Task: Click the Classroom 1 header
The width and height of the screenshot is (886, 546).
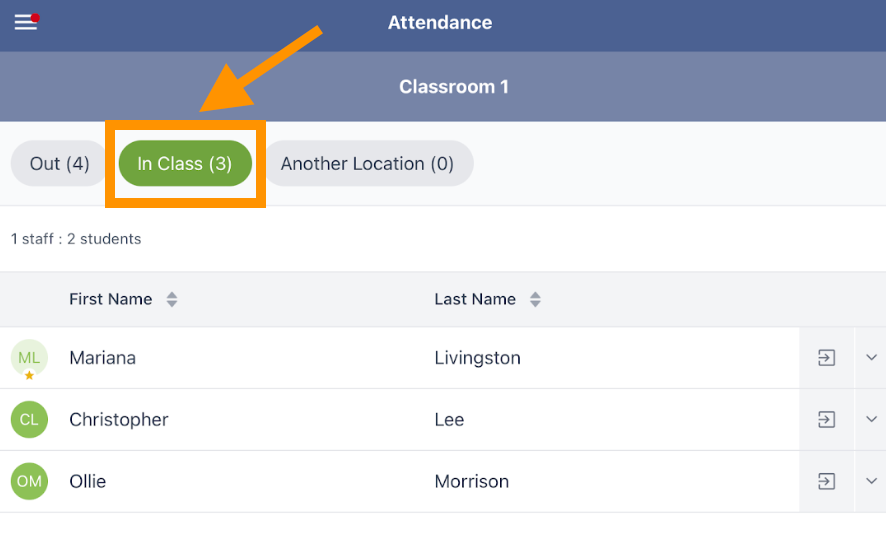Action: coord(453,87)
